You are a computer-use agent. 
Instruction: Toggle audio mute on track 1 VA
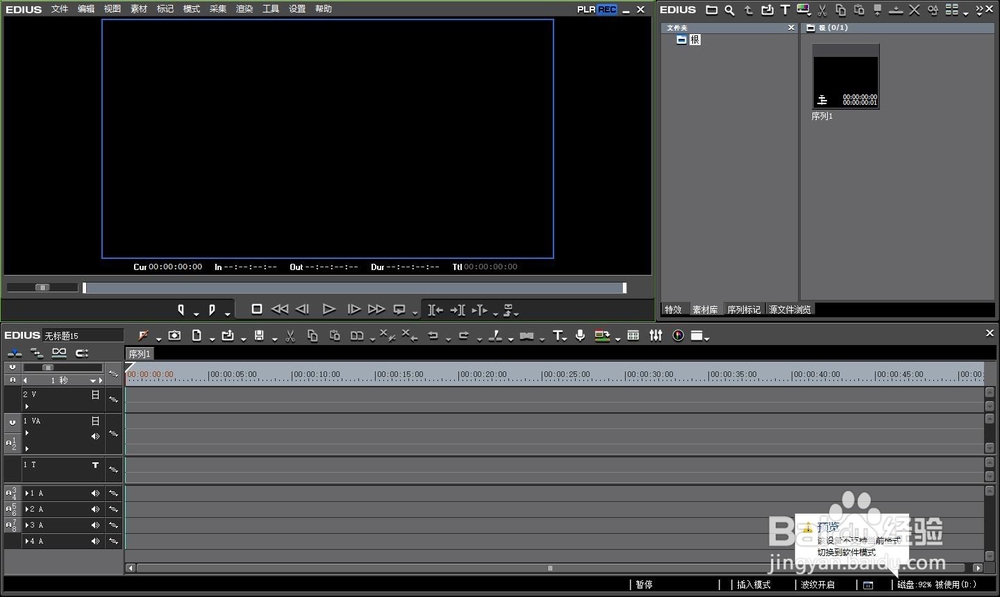pyautogui.click(x=95, y=436)
